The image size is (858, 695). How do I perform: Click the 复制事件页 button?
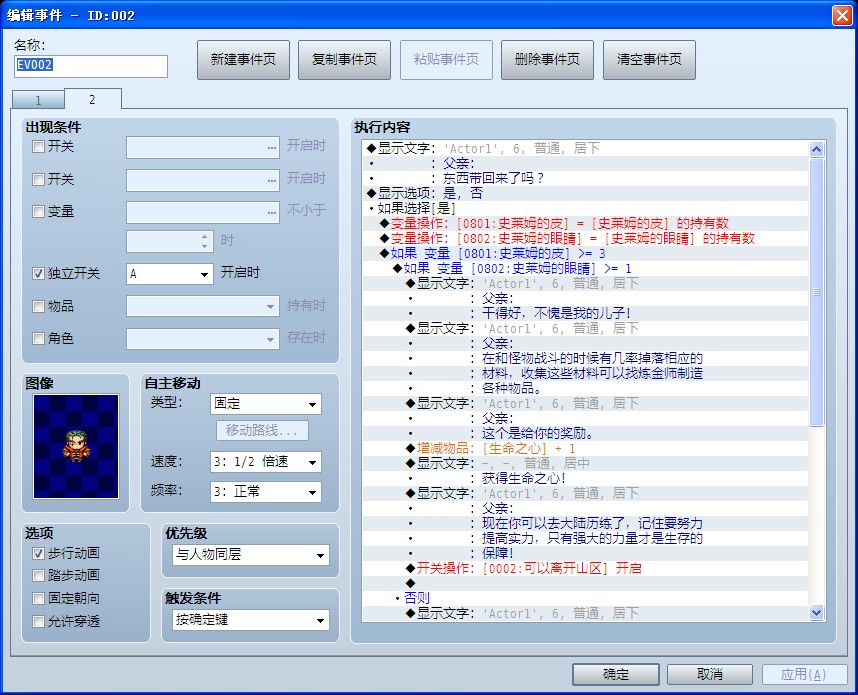pyautogui.click(x=345, y=60)
